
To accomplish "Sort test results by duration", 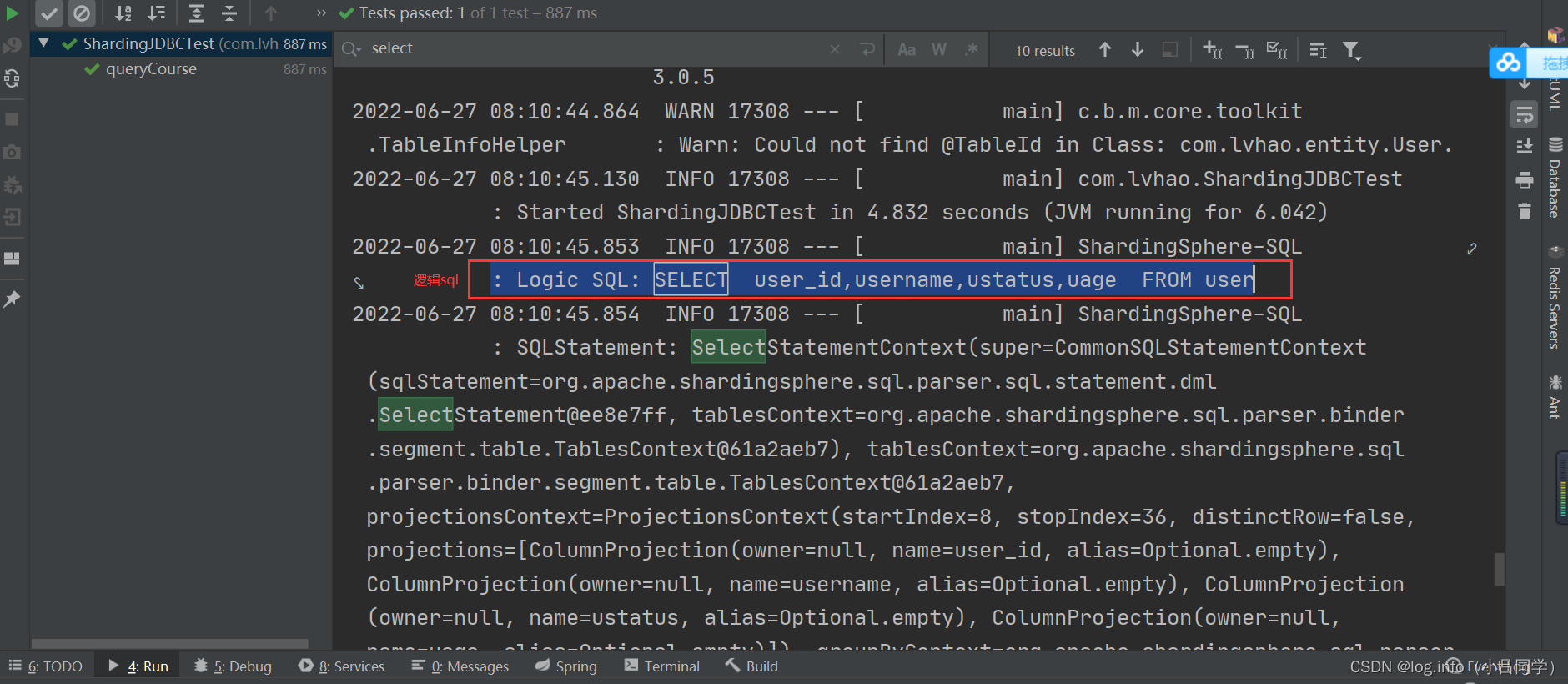I will coord(156,13).
